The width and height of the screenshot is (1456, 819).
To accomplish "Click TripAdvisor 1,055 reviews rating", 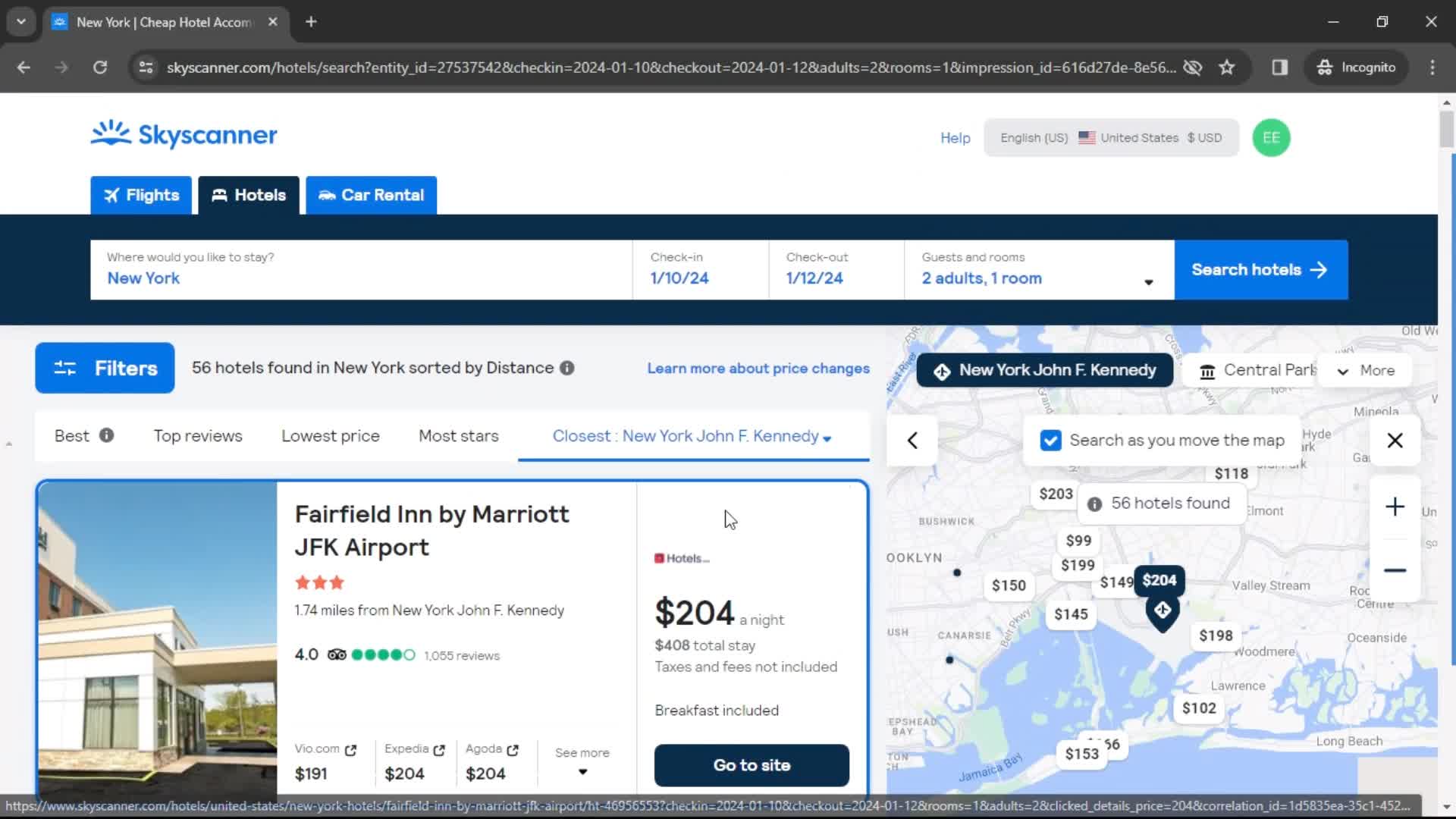I will tap(397, 656).
